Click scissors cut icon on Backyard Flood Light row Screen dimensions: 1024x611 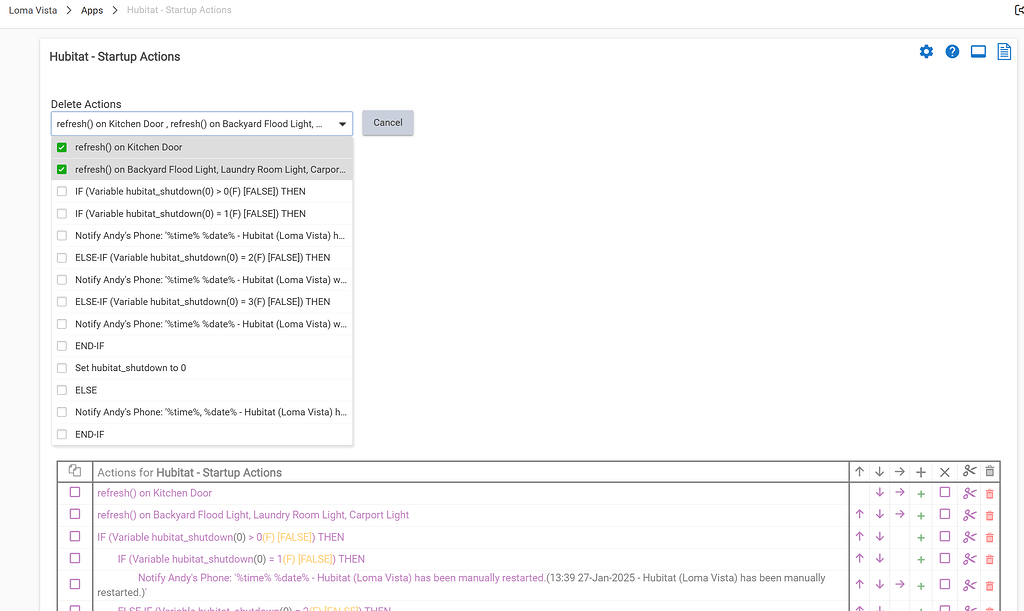(x=968, y=515)
